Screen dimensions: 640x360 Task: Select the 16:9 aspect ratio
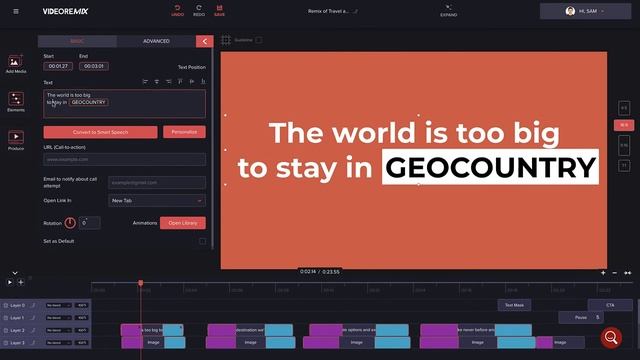pos(624,125)
